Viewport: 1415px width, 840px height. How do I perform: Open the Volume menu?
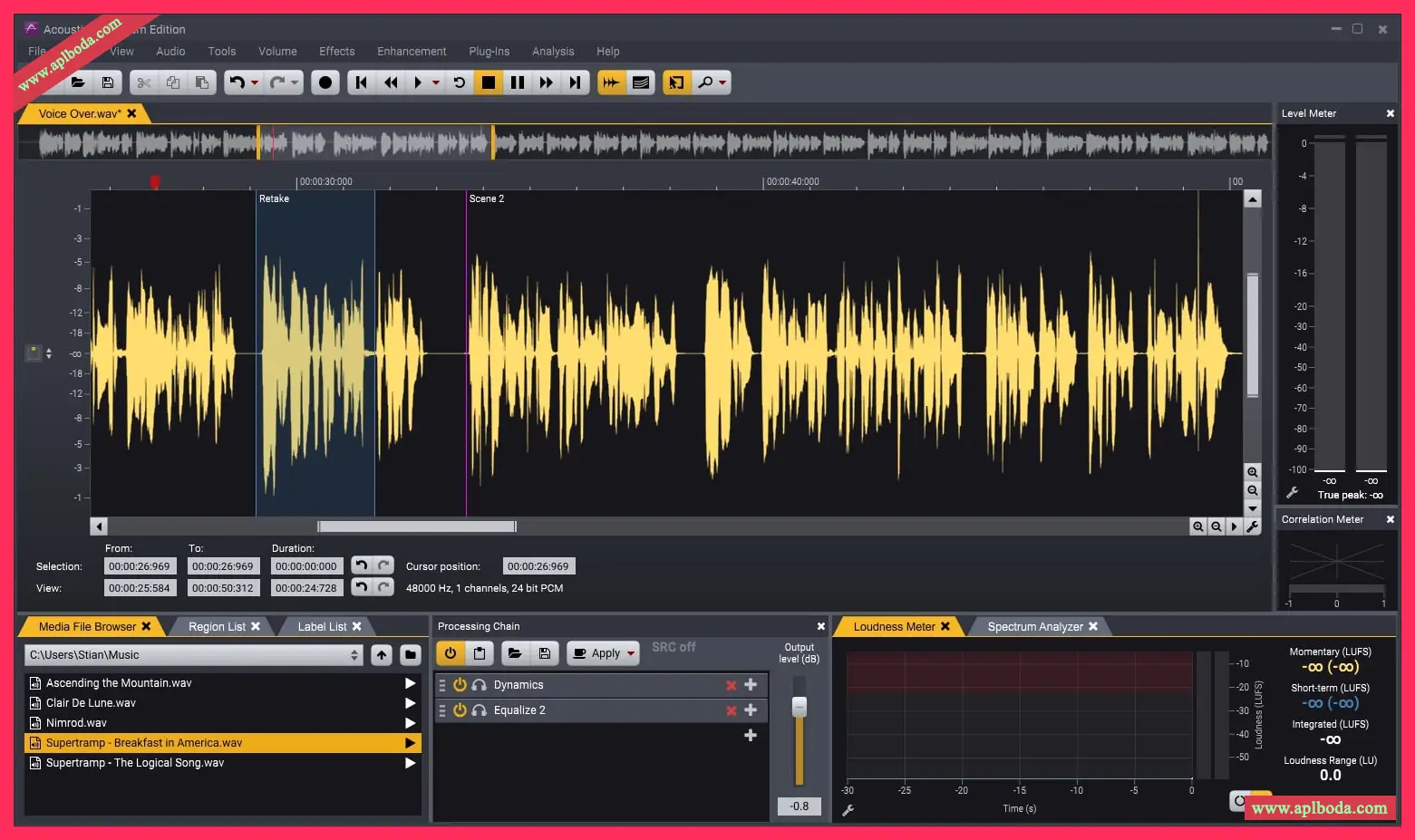click(x=277, y=52)
